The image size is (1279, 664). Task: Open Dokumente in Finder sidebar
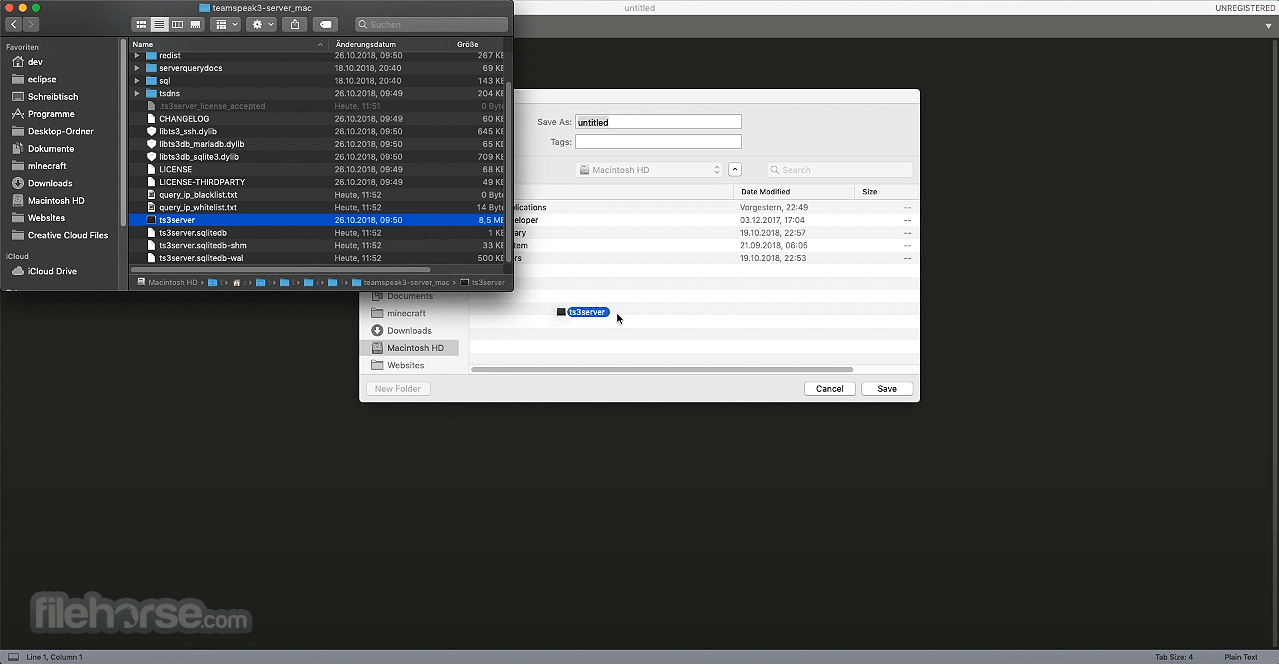(x=51, y=149)
